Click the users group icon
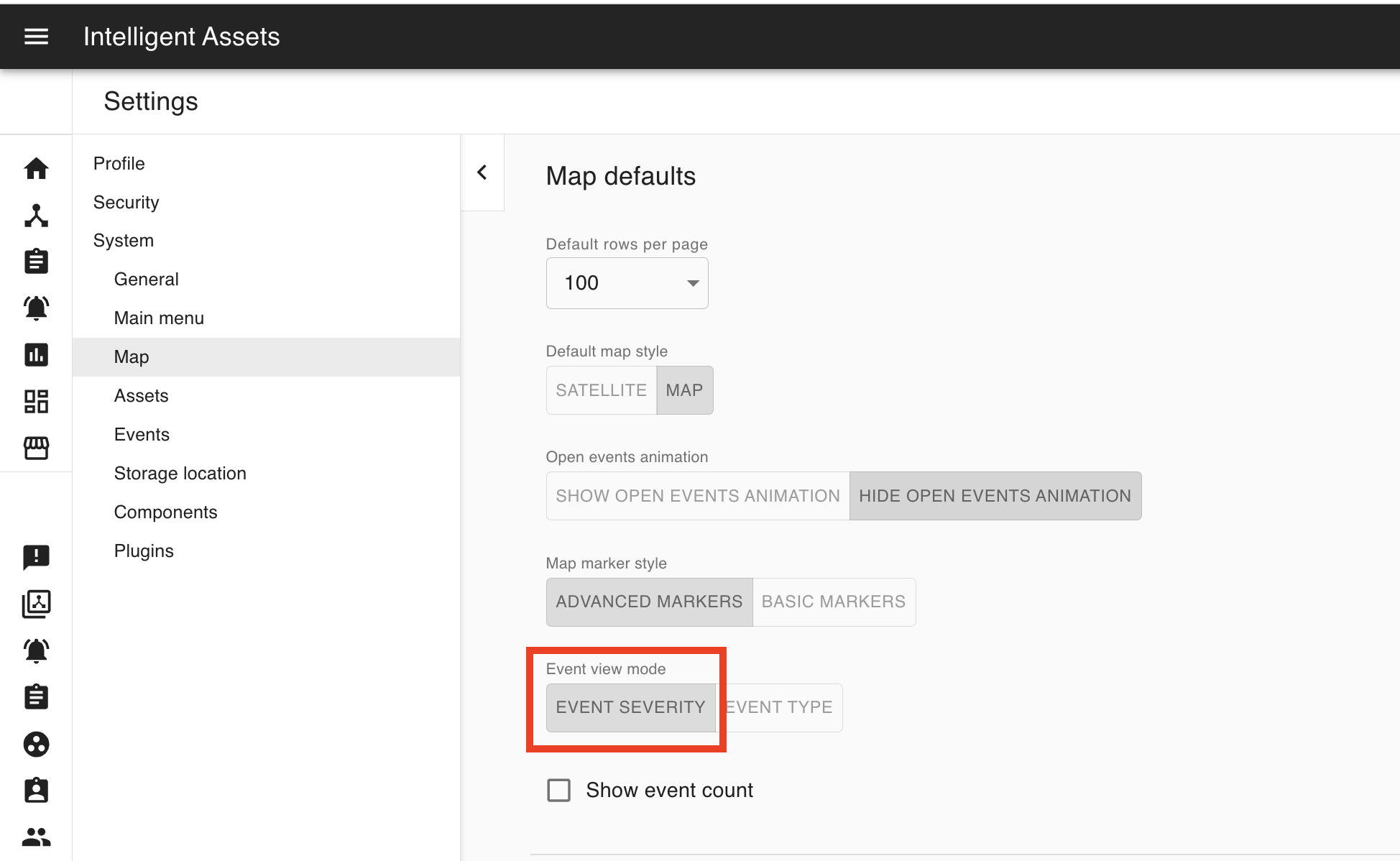 (36, 837)
